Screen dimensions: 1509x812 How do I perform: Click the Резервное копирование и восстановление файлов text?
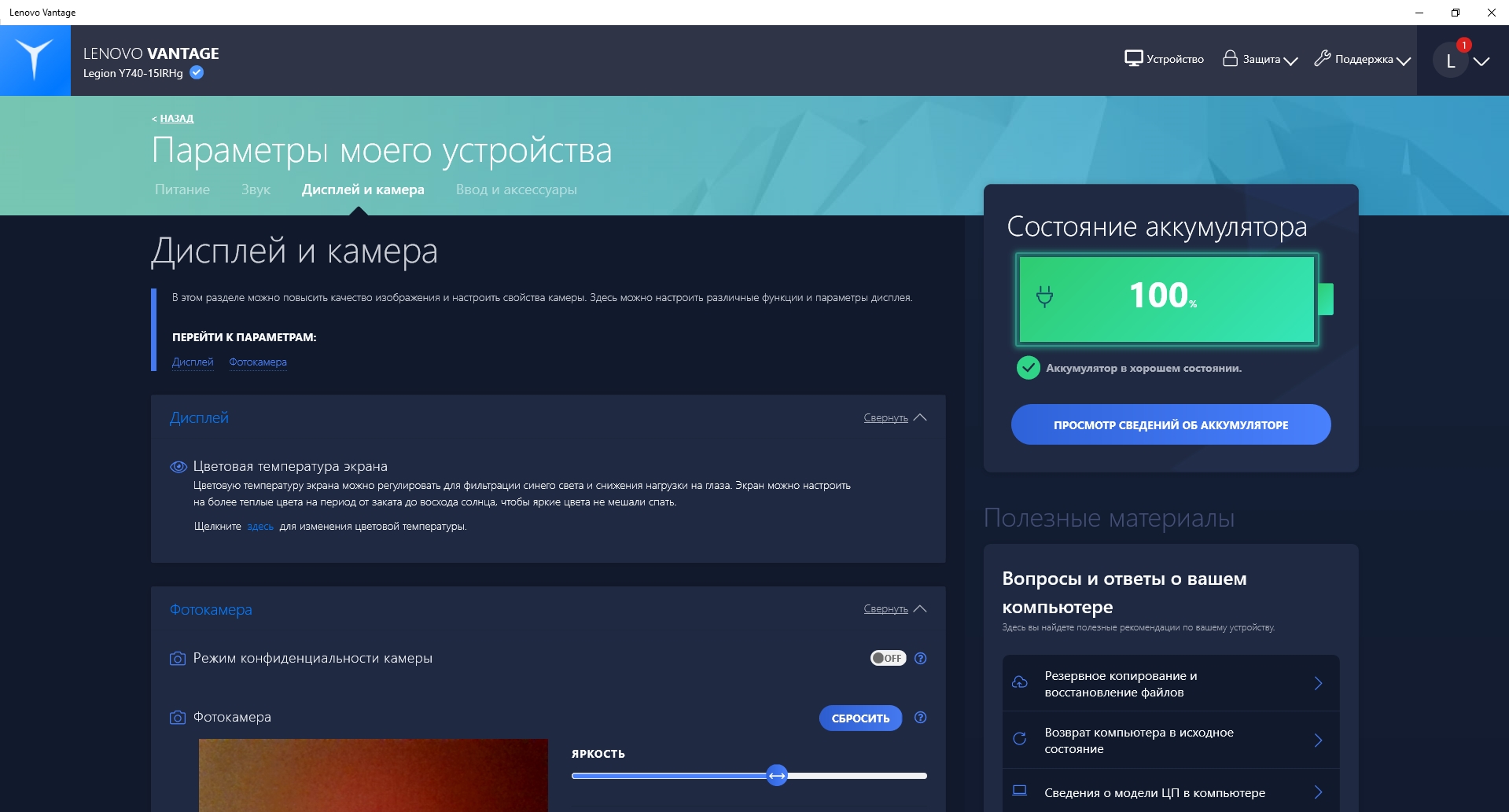pos(1121,684)
